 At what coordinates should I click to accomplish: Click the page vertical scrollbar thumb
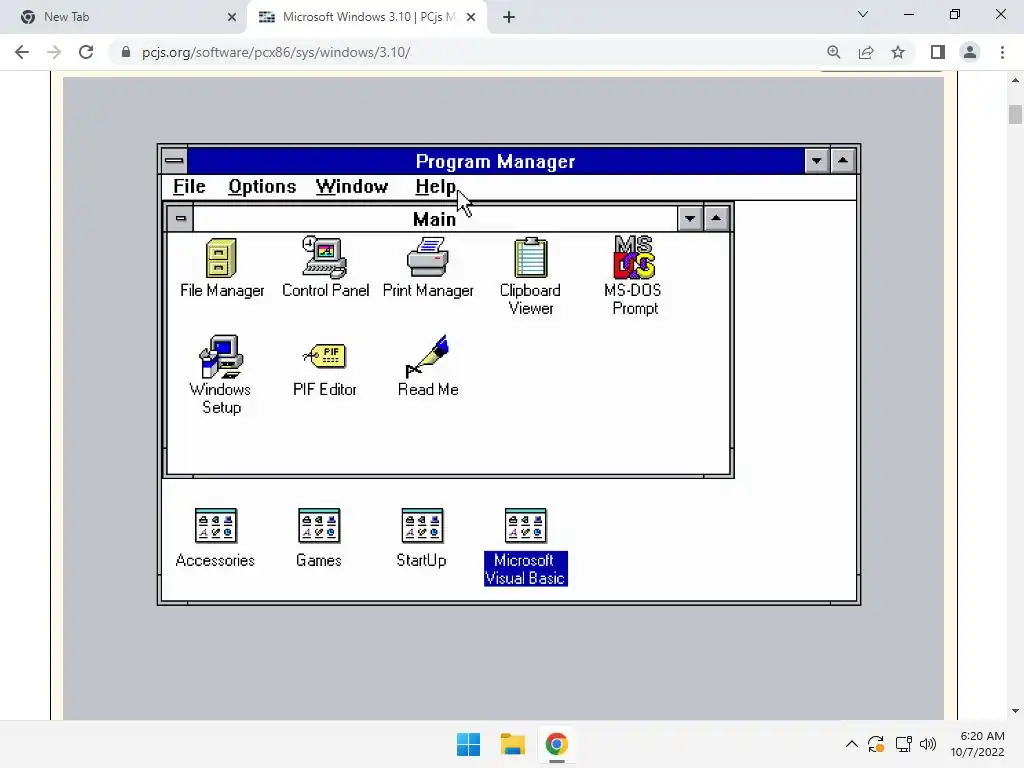click(1015, 114)
